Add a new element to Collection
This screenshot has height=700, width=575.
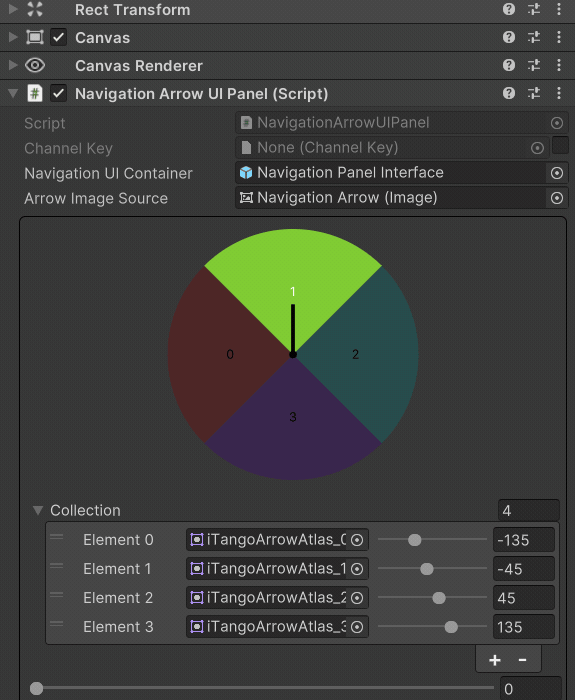[495, 660]
